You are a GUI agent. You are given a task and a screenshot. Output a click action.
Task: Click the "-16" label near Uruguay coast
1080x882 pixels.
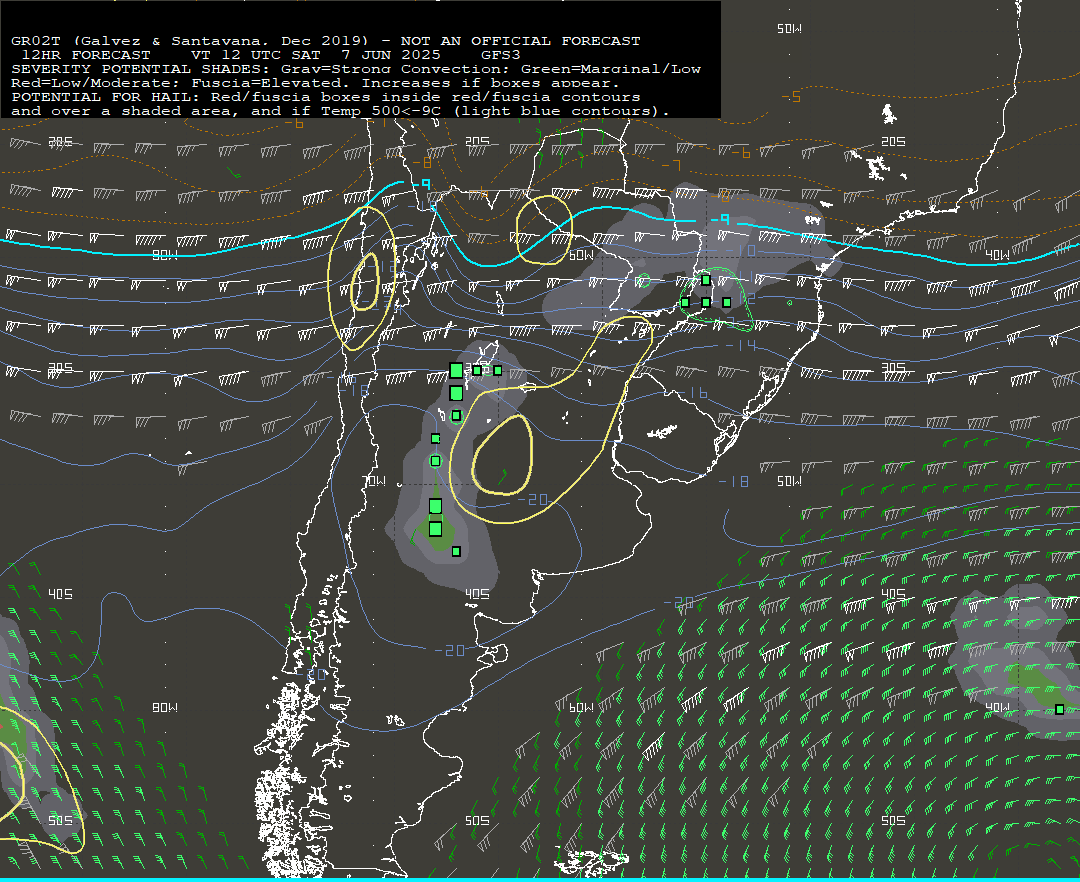(692, 392)
